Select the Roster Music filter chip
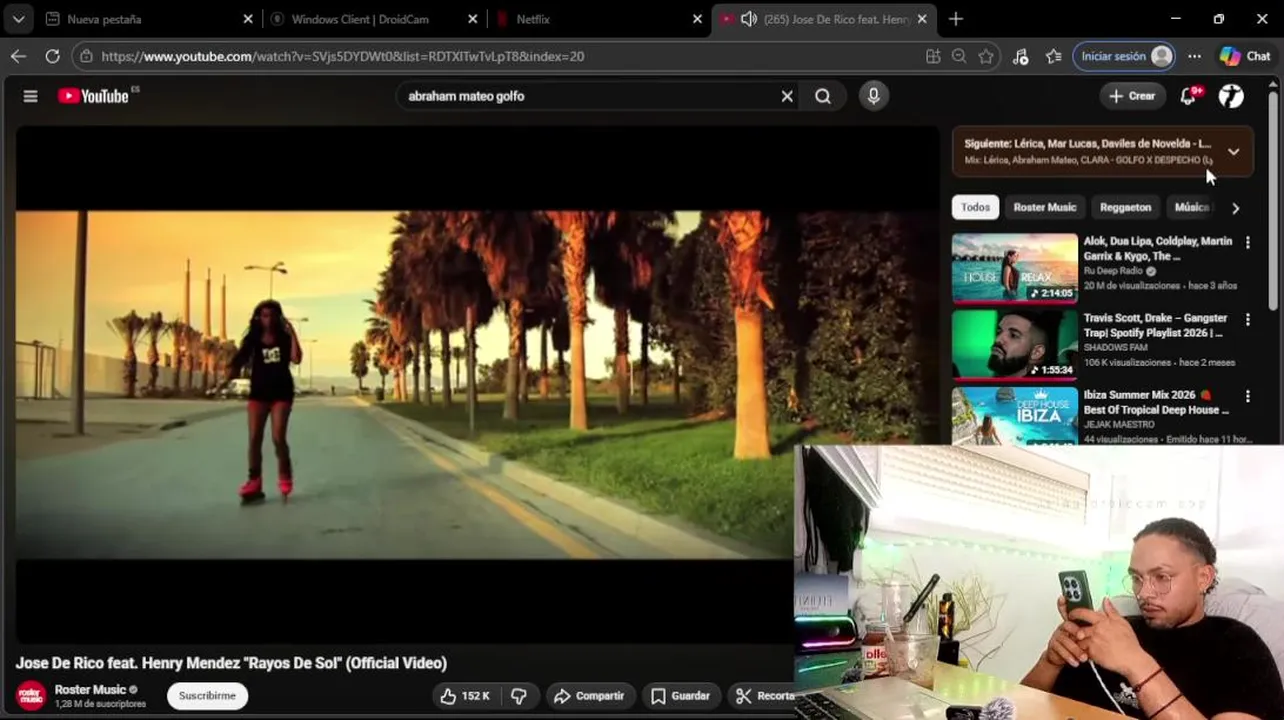The height and width of the screenshot is (720, 1284). [1045, 207]
